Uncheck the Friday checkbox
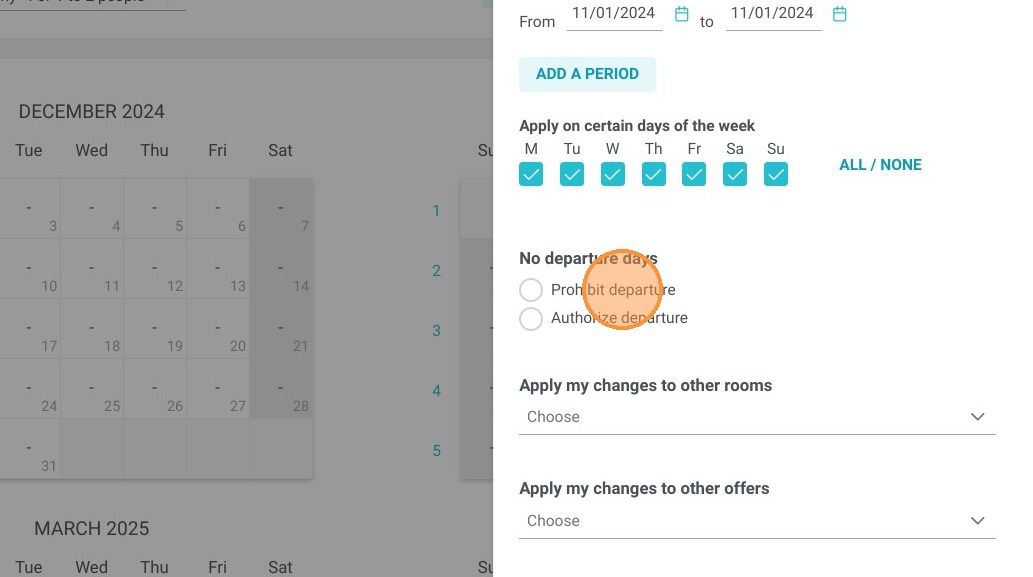Viewport: 1033px width, 577px height. 694,175
